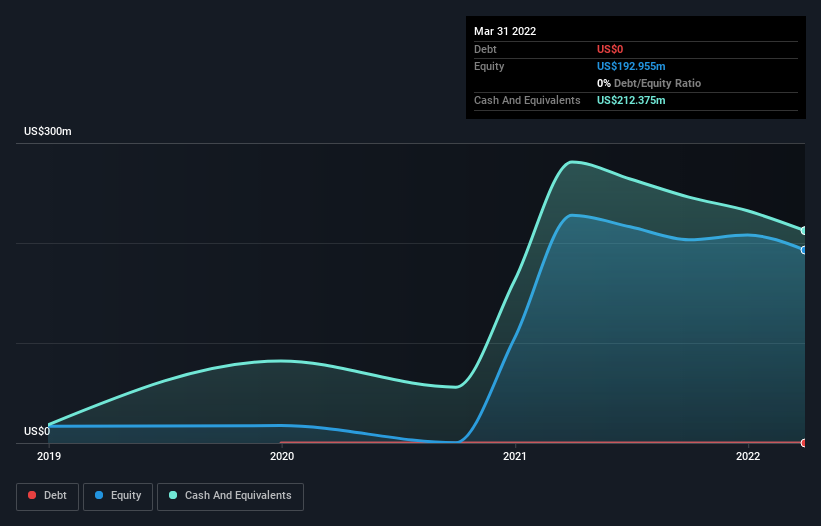
Task: Toggle Cash And Equivalents legend button
Action: pos(230,496)
